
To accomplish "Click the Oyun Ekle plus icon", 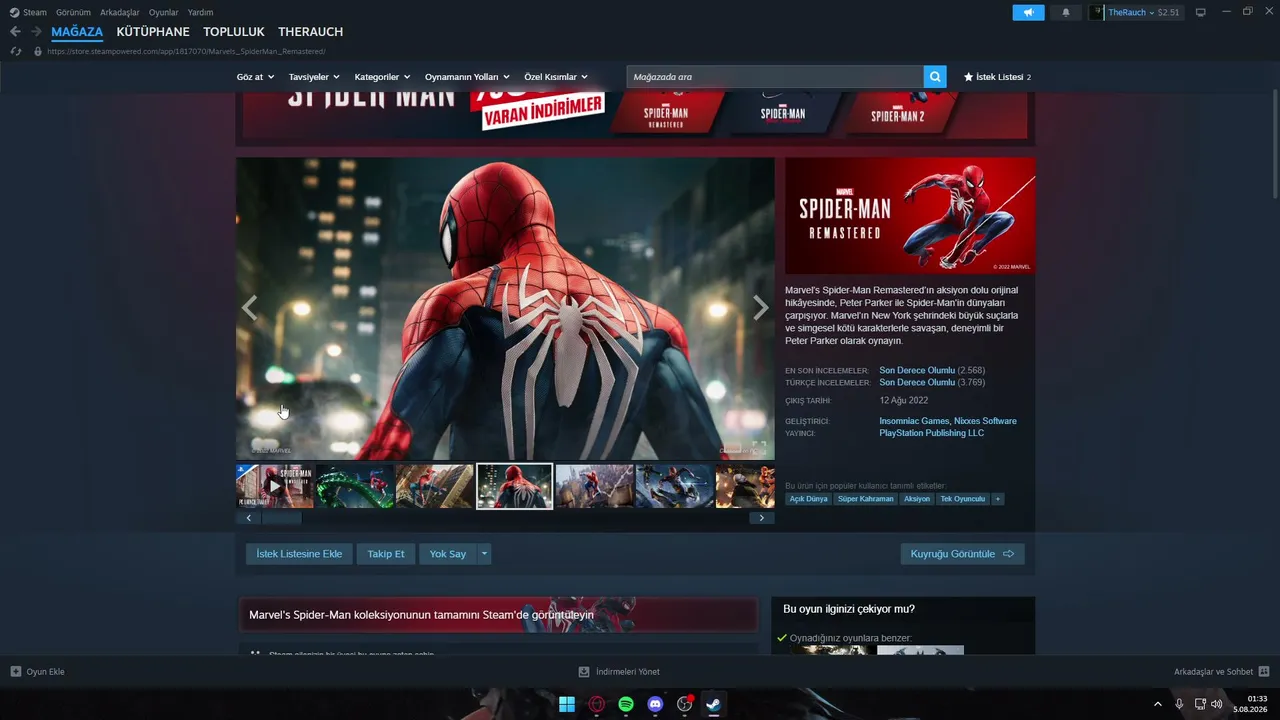I will (16, 672).
